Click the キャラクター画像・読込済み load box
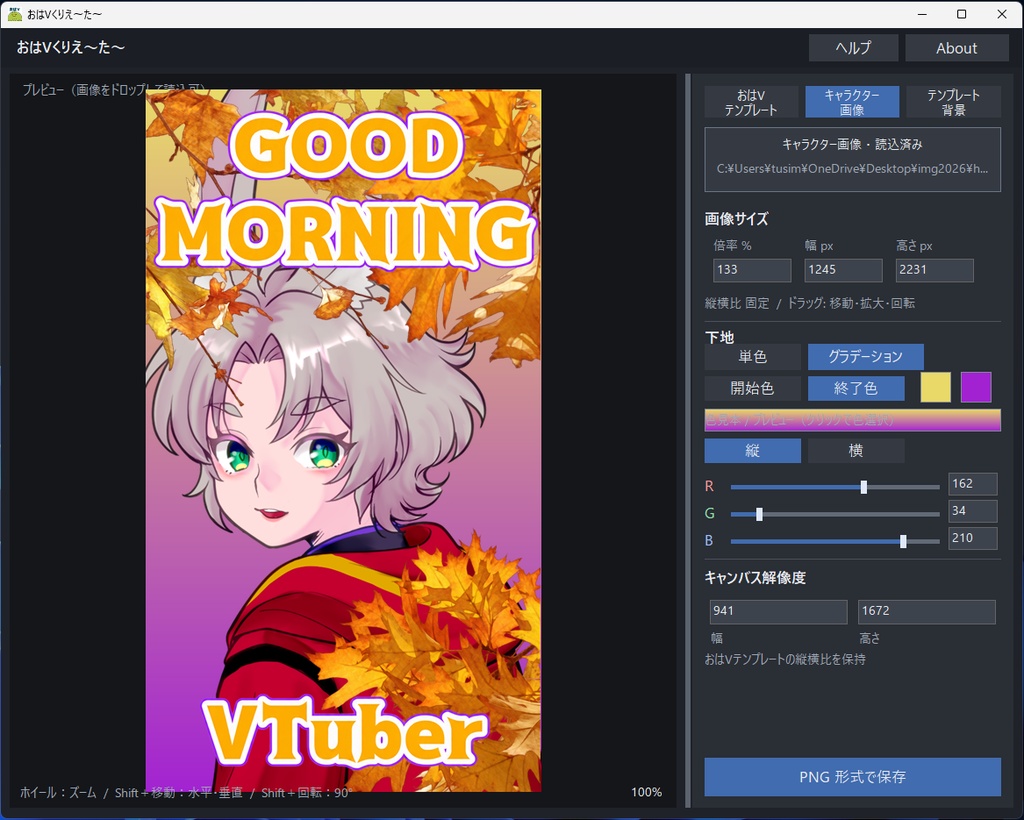This screenshot has width=1024, height=820. click(x=852, y=159)
